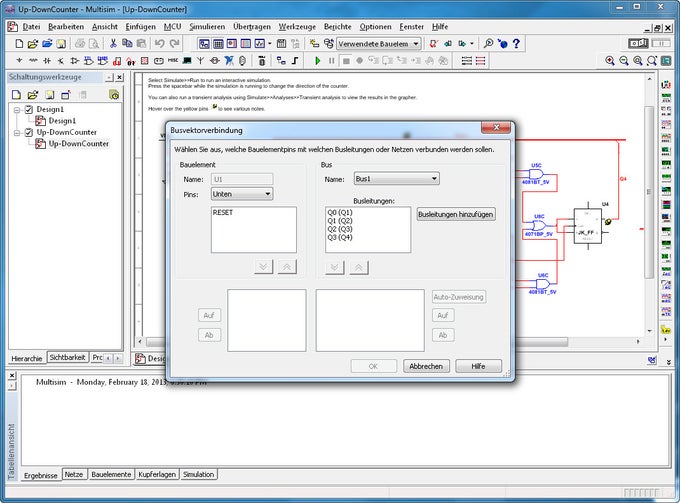This screenshot has width=680, height=503.
Task: Open the Optionen menu
Action: click(x=375, y=26)
